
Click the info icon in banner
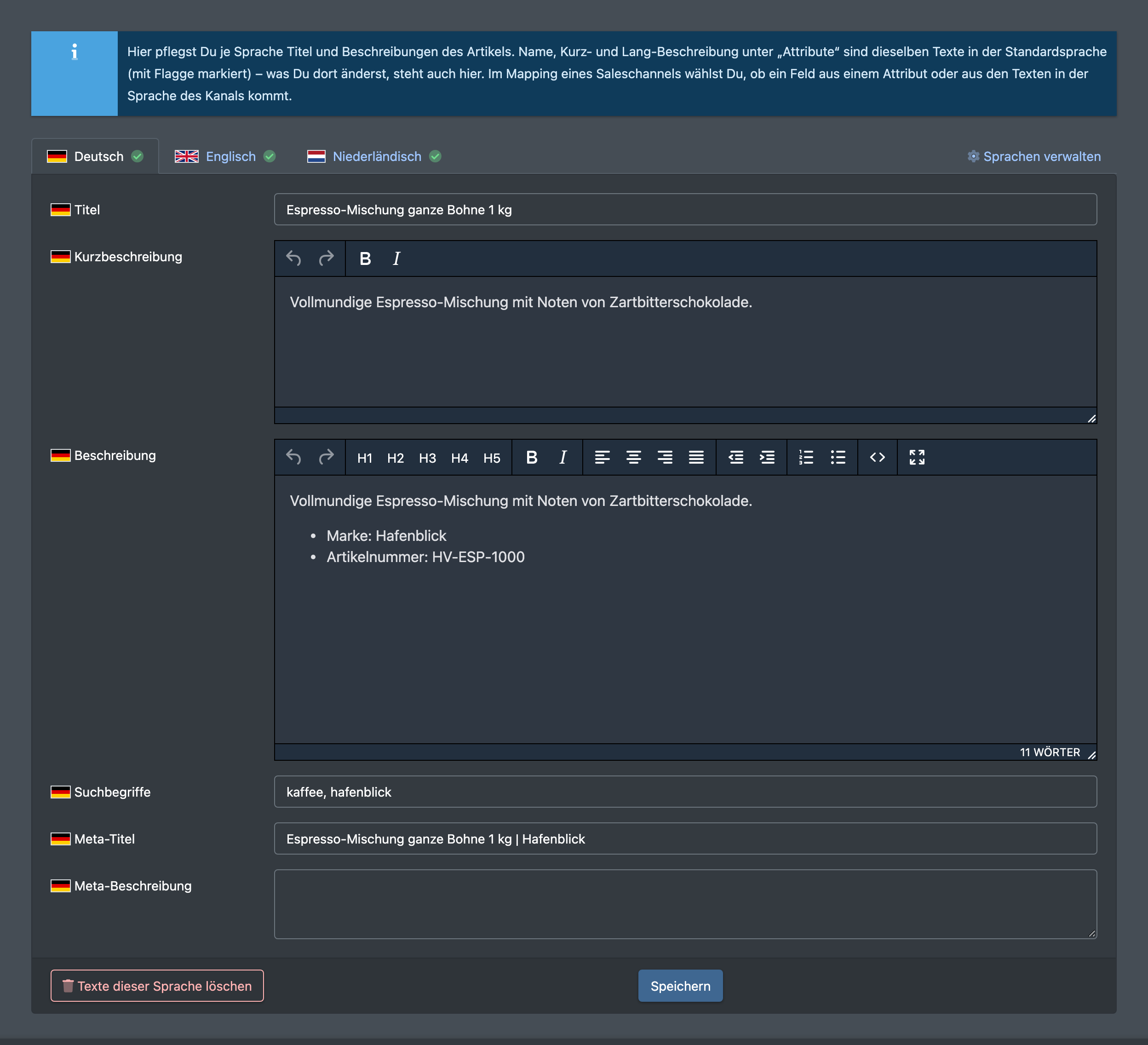click(x=75, y=52)
